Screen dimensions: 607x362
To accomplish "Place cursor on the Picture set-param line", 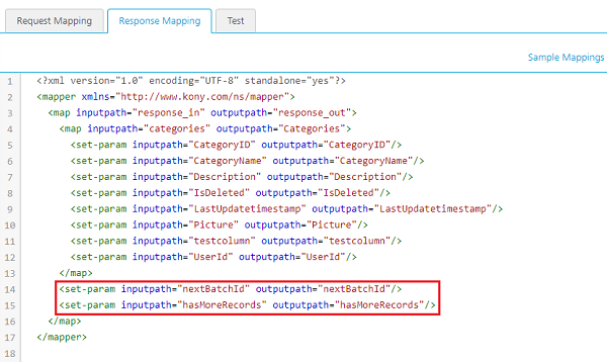I will tap(219, 225).
